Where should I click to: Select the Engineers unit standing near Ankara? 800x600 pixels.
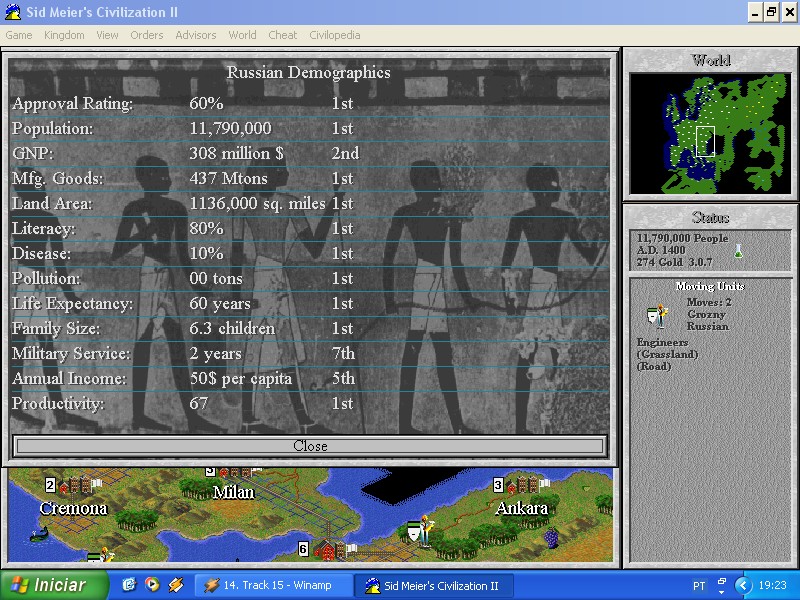[x=421, y=531]
